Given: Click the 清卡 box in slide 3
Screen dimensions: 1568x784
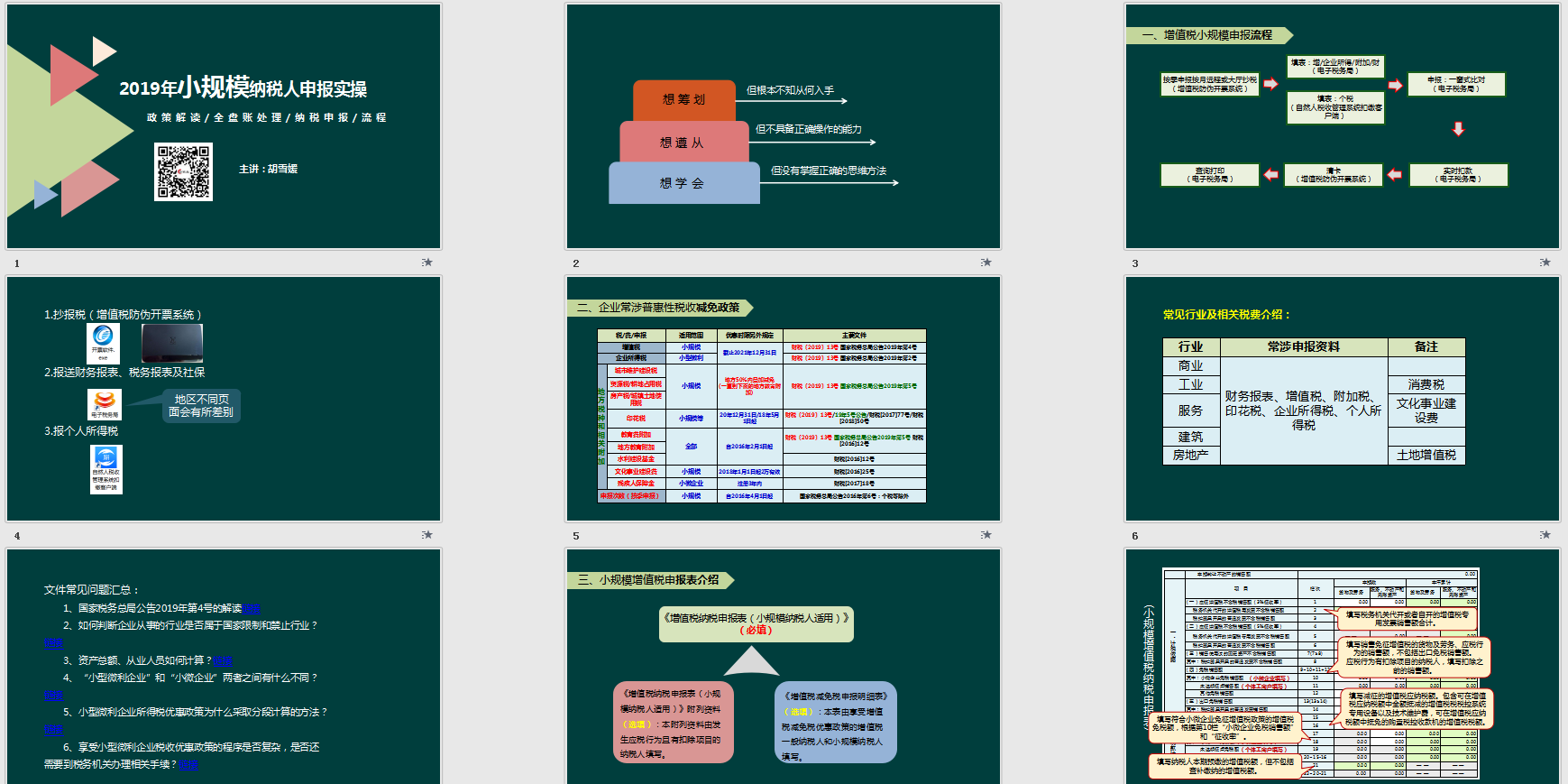Looking at the screenshot, I should 1334,175.
